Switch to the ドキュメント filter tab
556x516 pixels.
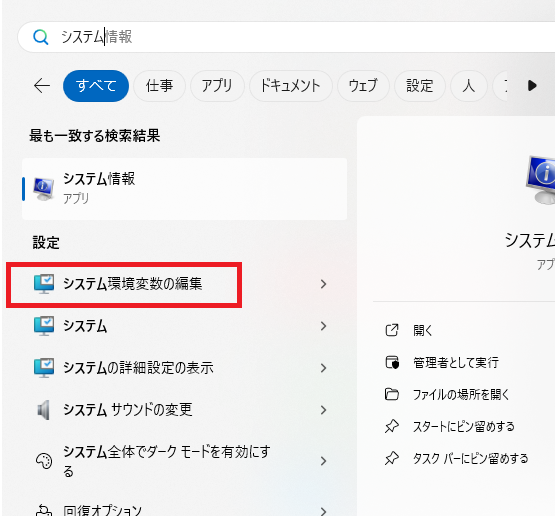point(290,86)
